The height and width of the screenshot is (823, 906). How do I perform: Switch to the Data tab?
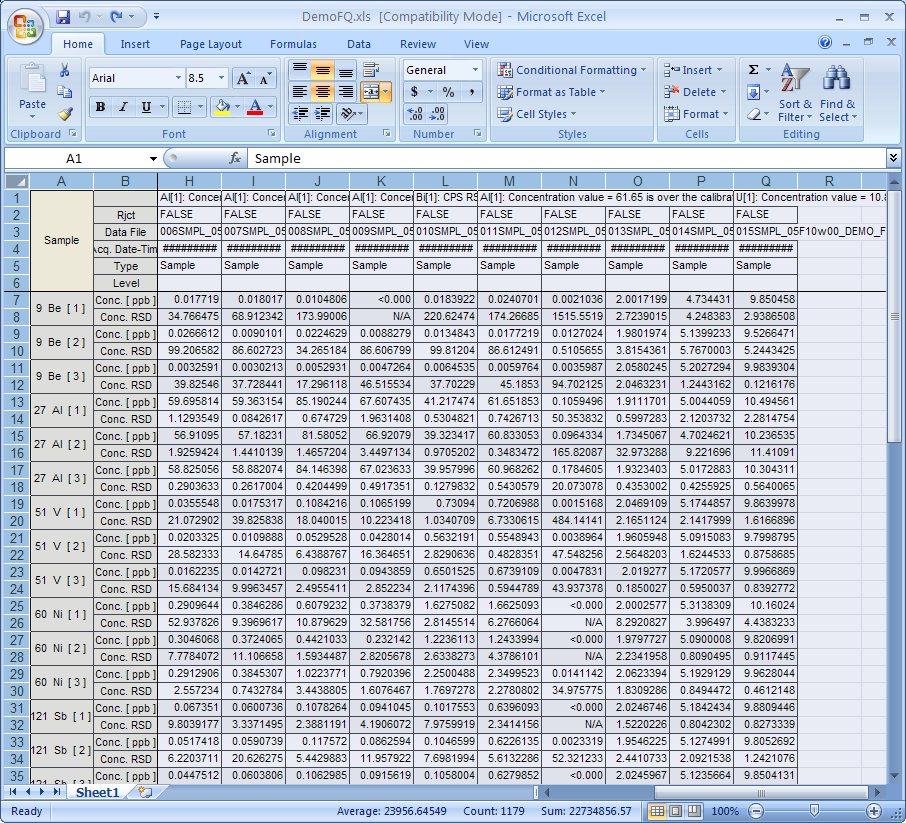359,44
